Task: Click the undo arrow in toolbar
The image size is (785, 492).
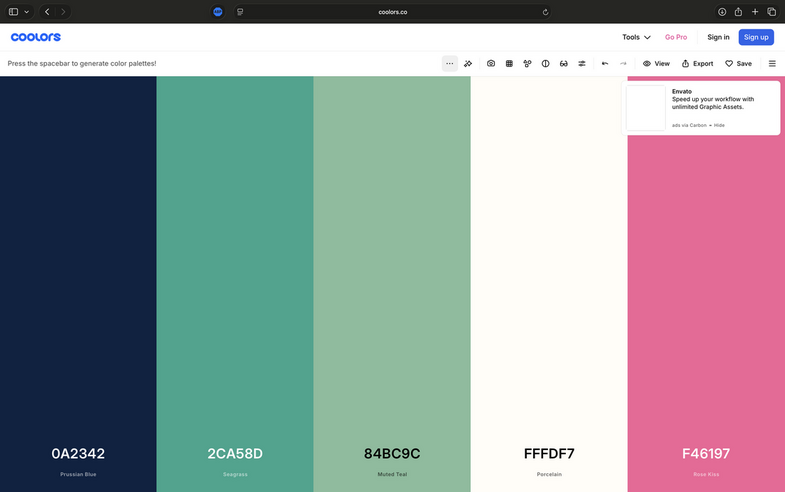Action: tap(605, 63)
